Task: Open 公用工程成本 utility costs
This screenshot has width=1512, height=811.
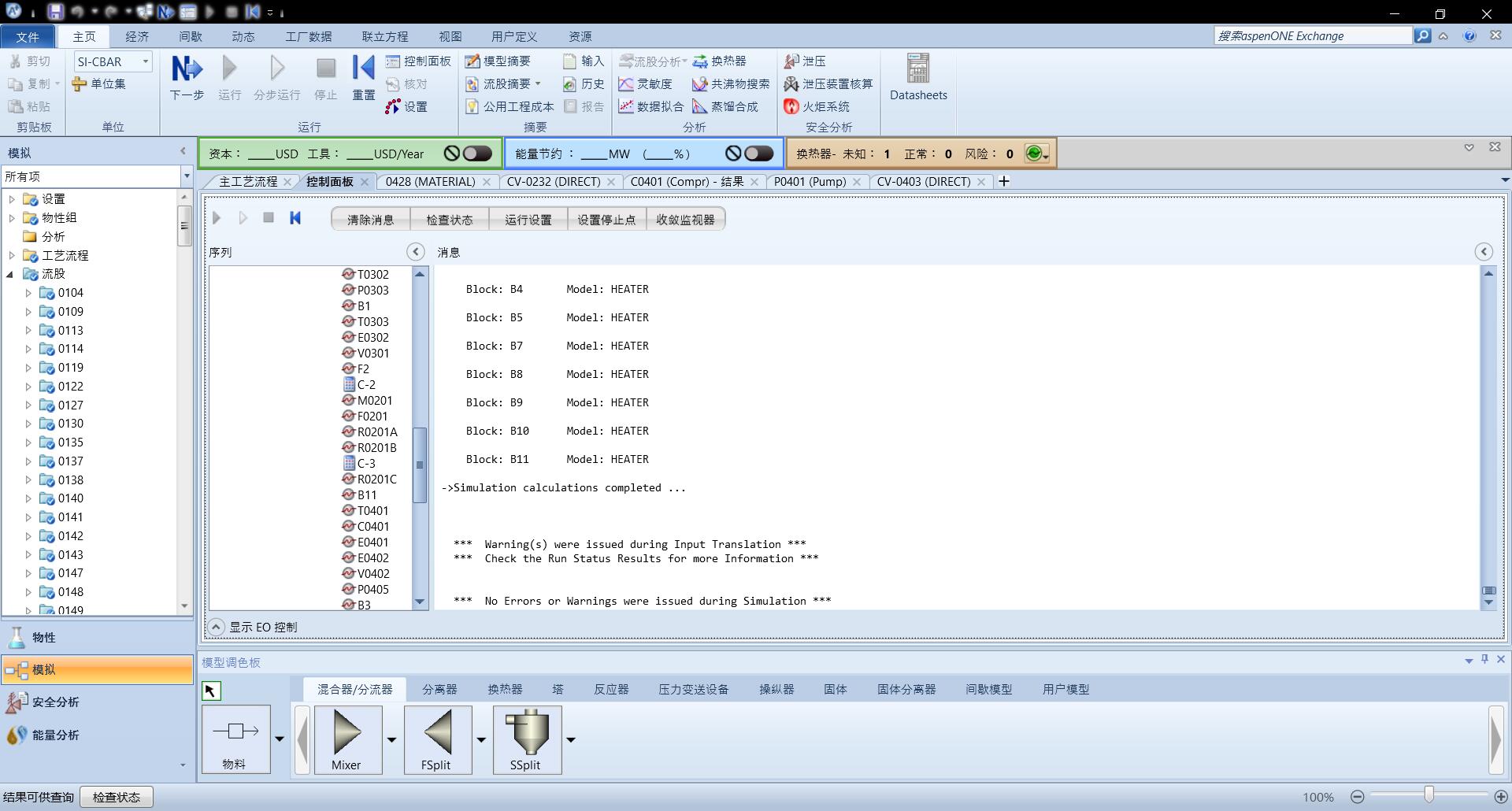Action: pos(510,106)
